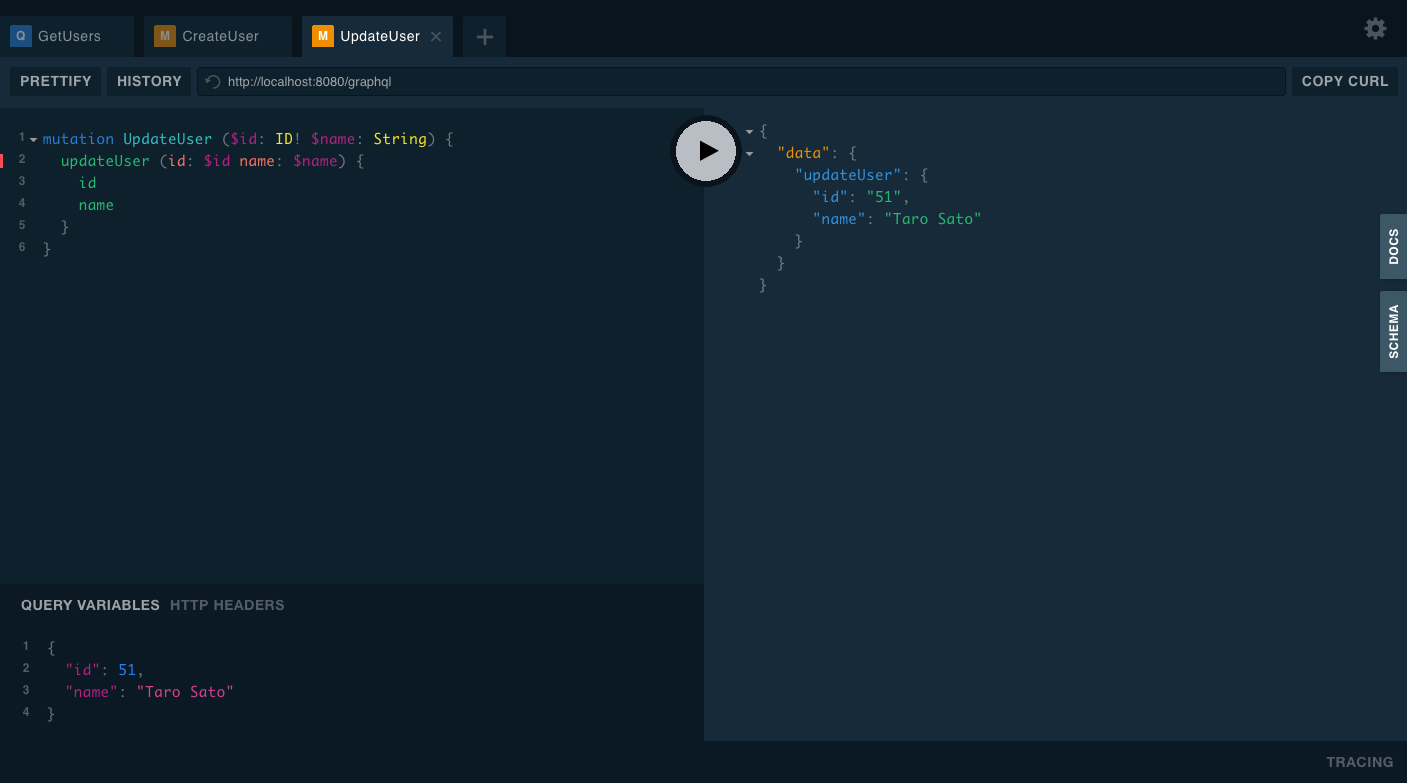Click the reload schema icon in the URL bar
The height and width of the screenshot is (783, 1407).
click(211, 81)
